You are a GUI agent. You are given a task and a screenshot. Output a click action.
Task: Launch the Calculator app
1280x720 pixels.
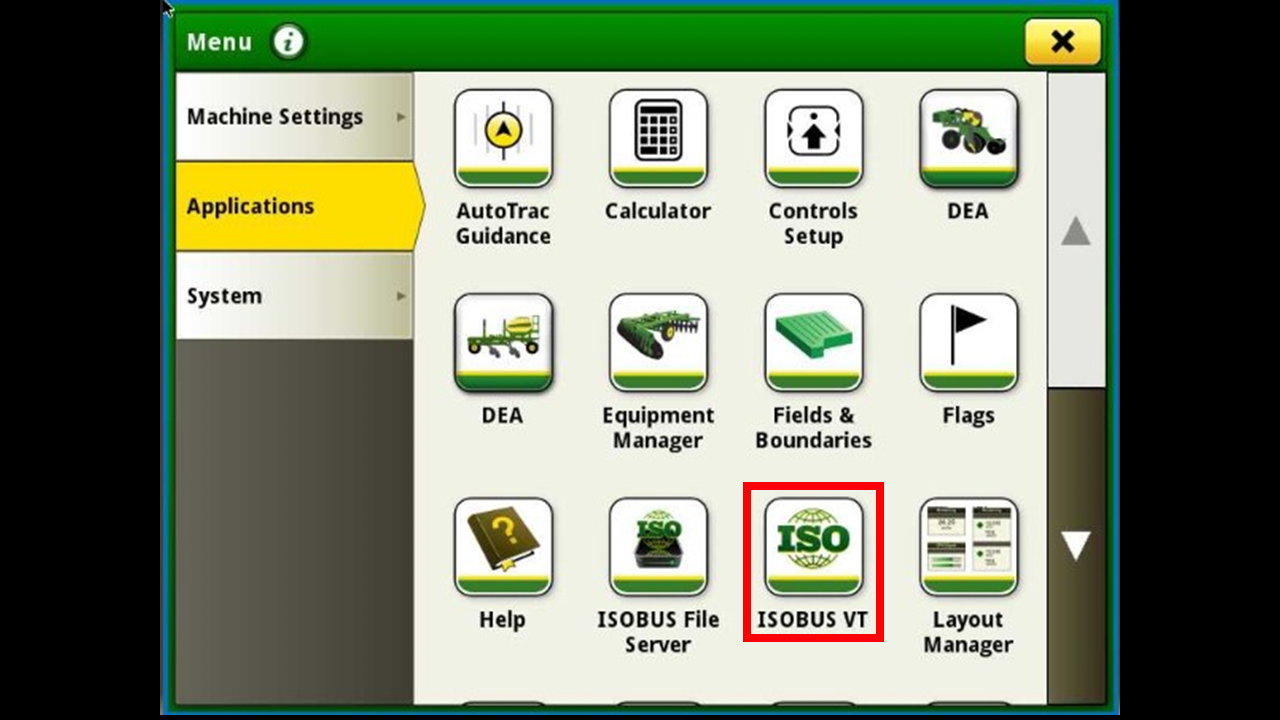point(658,138)
